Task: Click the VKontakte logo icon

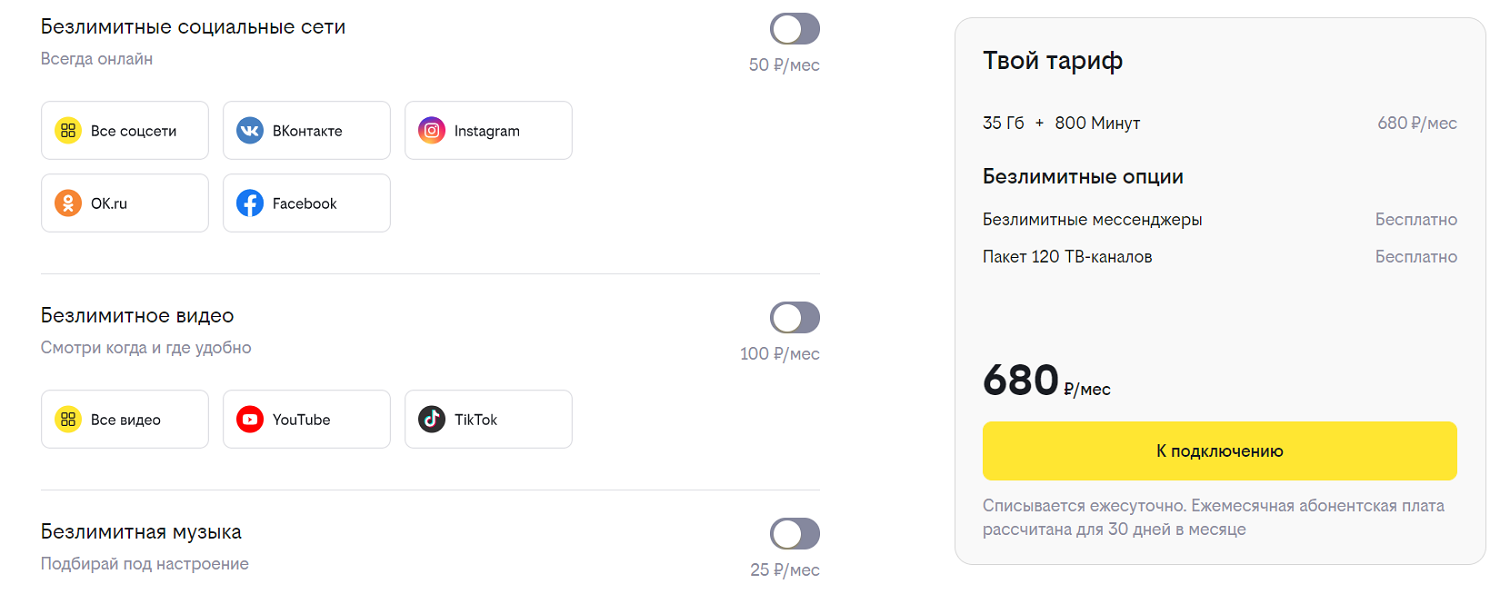Action: pyautogui.click(x=250, y=130)
